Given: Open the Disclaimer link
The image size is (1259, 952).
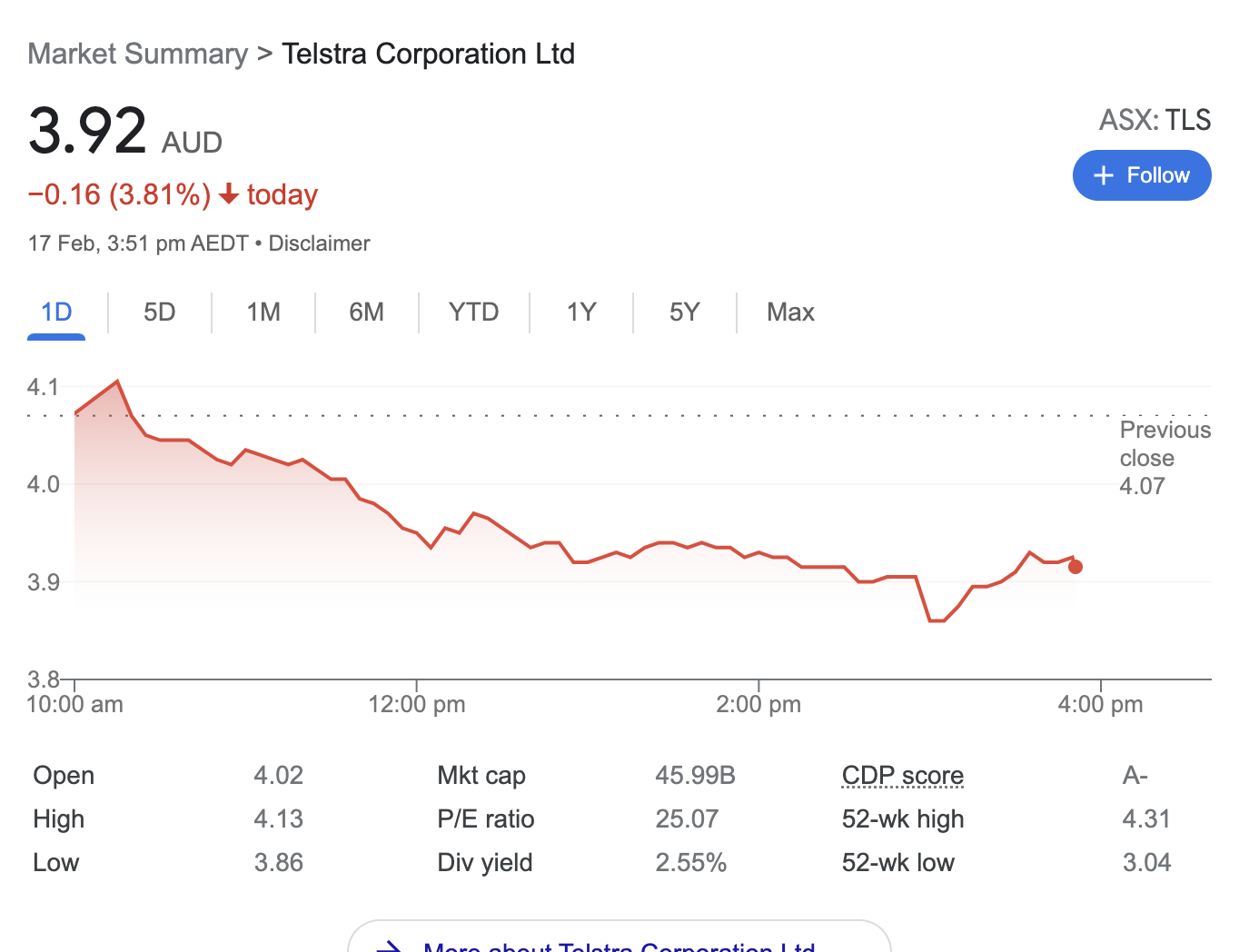Looking at the screenshot, I should [319, 243].
